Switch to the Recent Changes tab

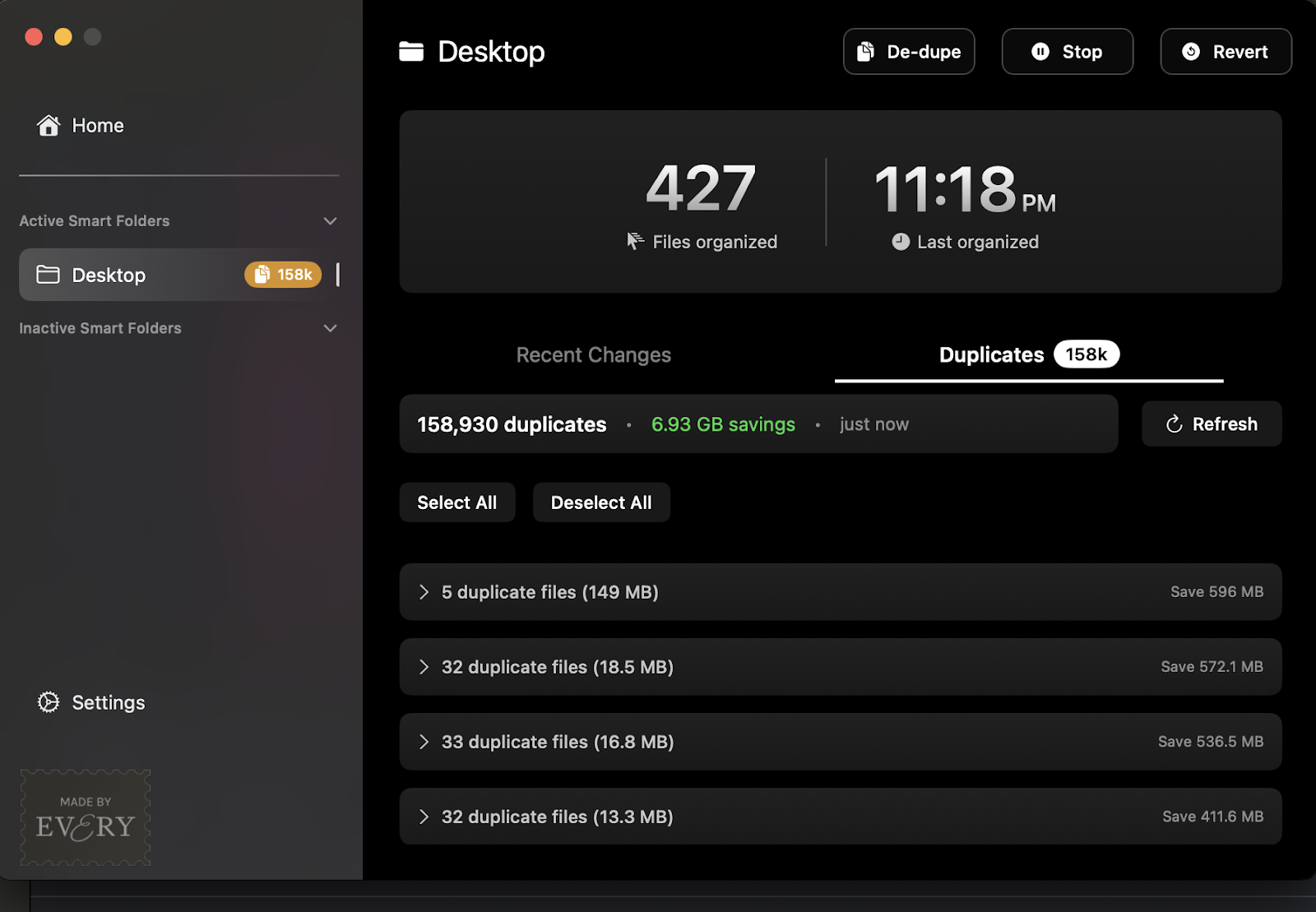[x=593, y=354]
